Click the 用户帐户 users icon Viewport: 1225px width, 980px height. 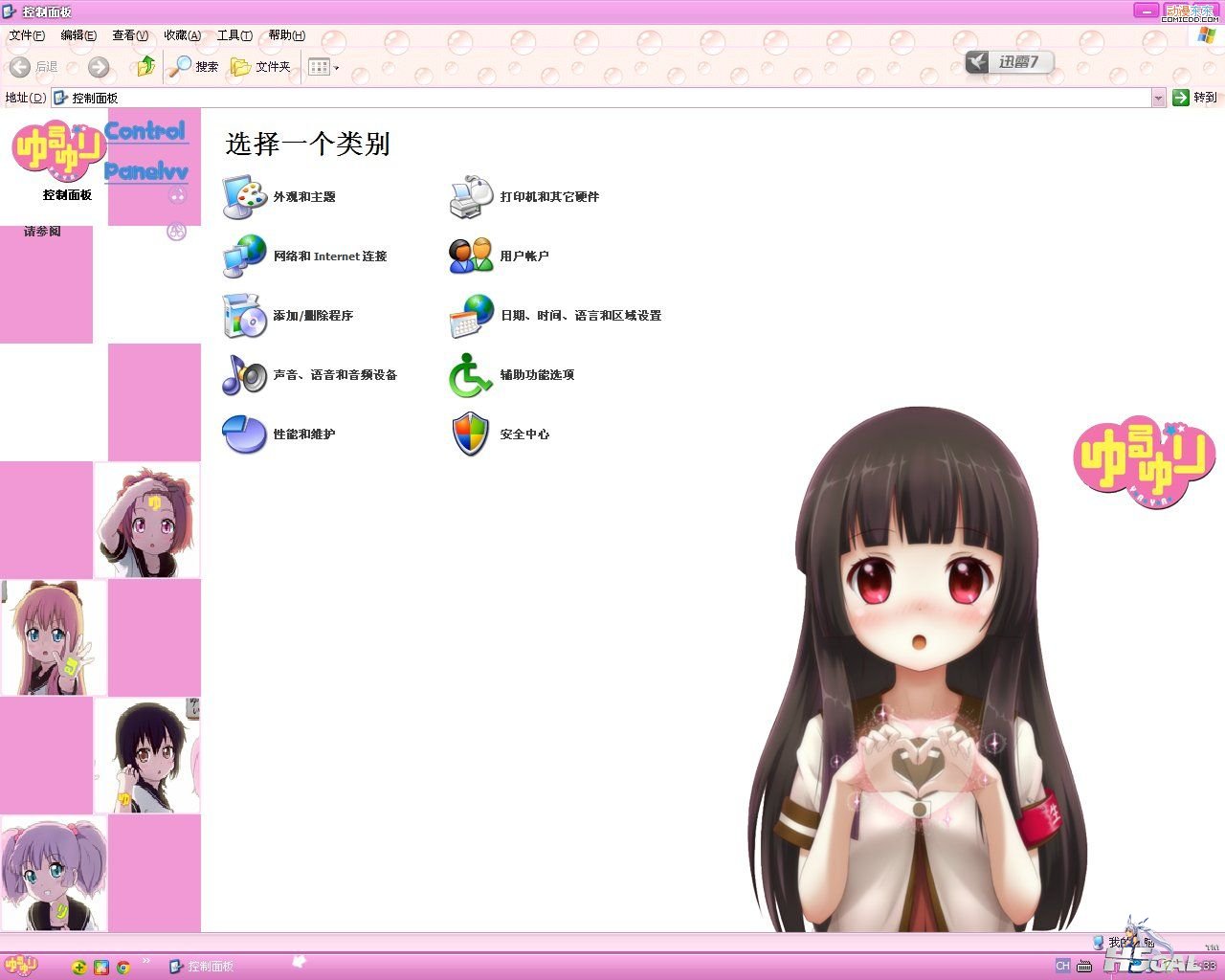click(471, 256)
